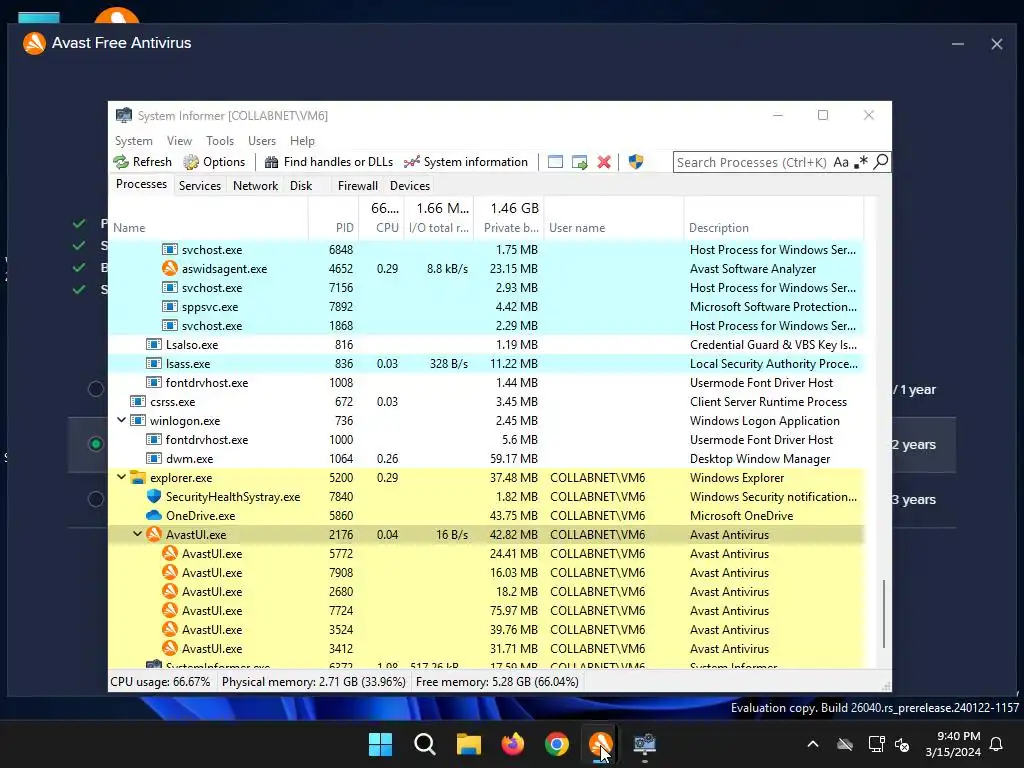
Task: Open System information from toolbar
Action: coord(466,162)
